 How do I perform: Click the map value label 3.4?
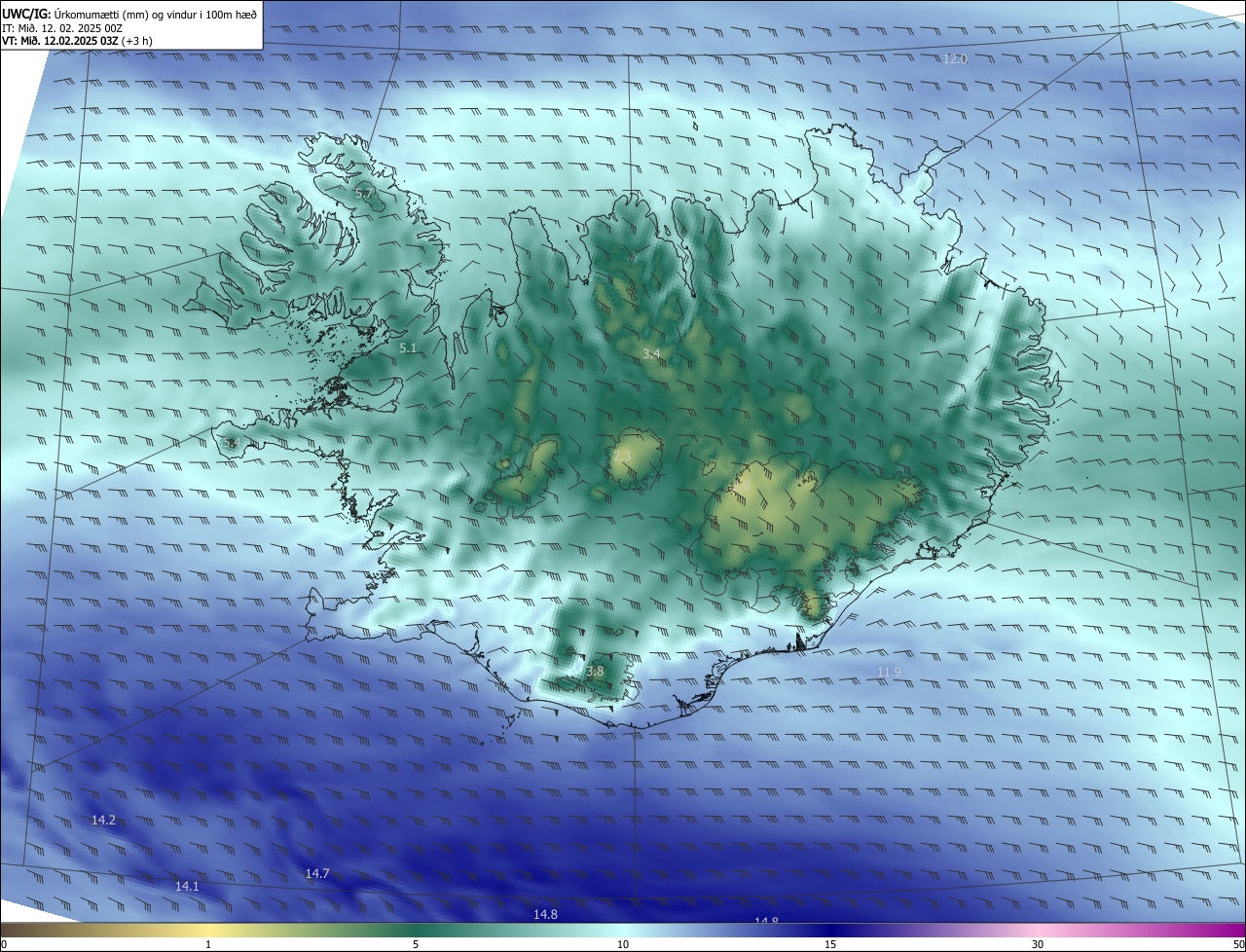coord(652,354)
